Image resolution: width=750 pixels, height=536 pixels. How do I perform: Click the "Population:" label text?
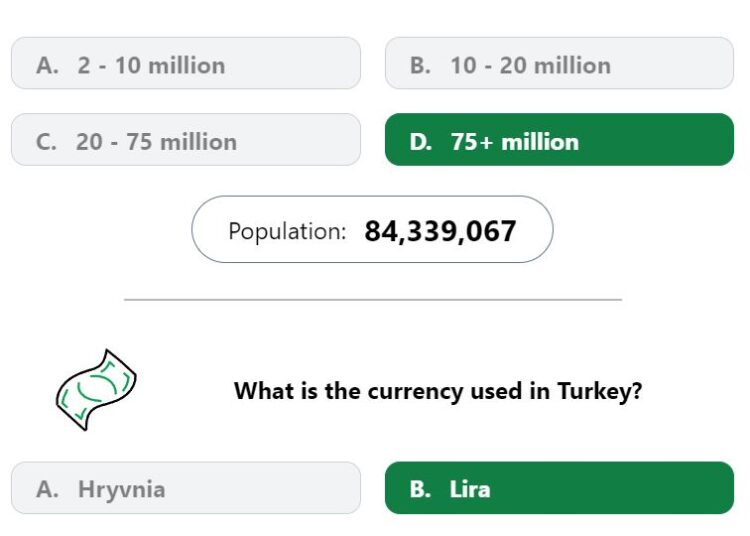pyautogui.click(x=287, y=232)
